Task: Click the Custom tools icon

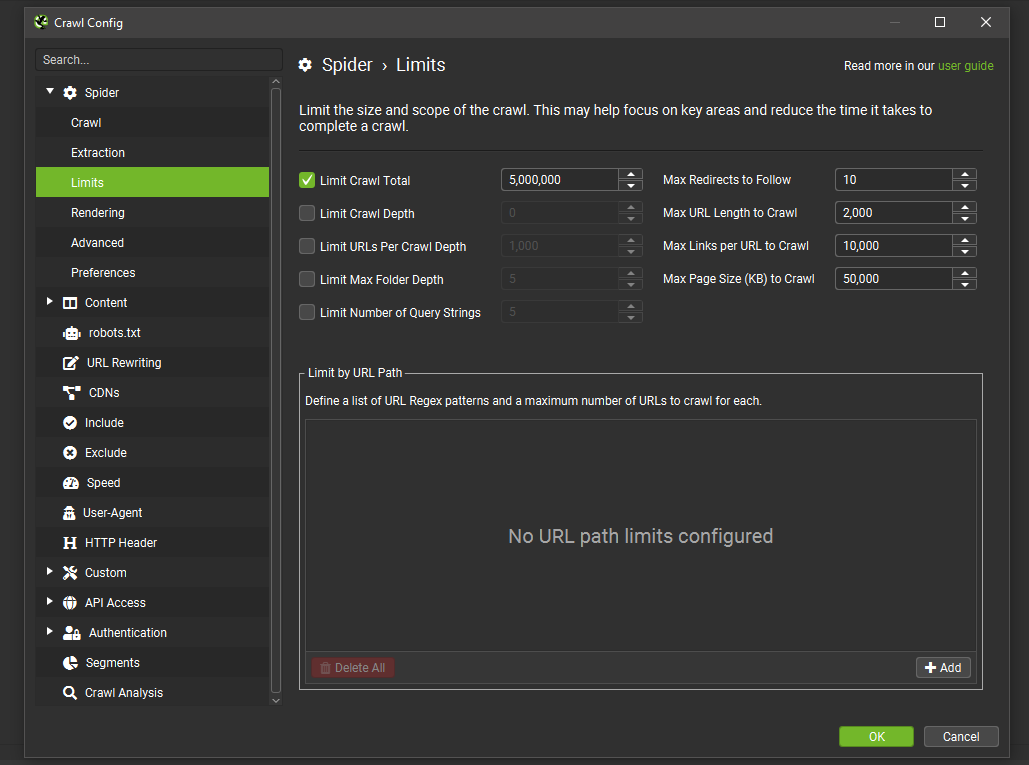Action: 70,573
